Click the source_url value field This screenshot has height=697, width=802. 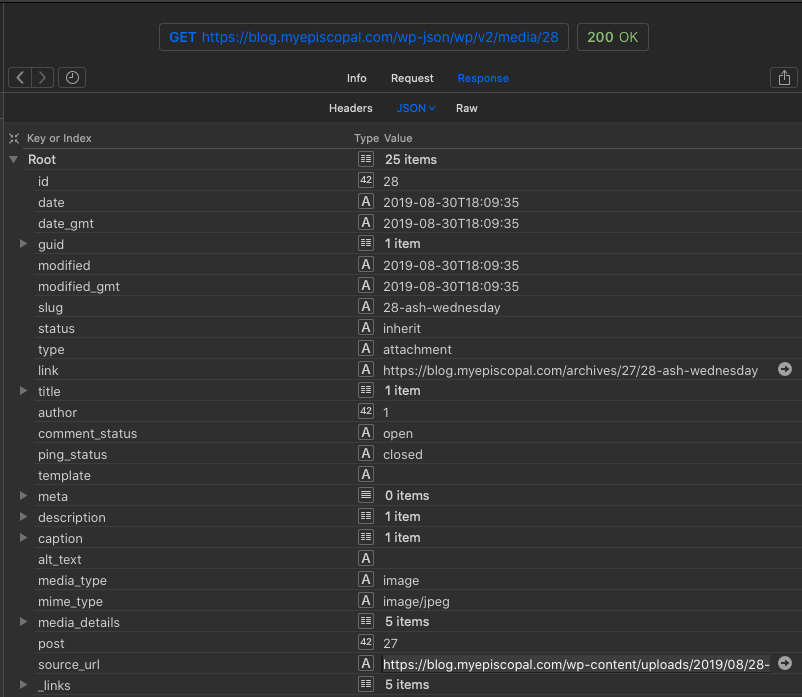coord(576,664)
